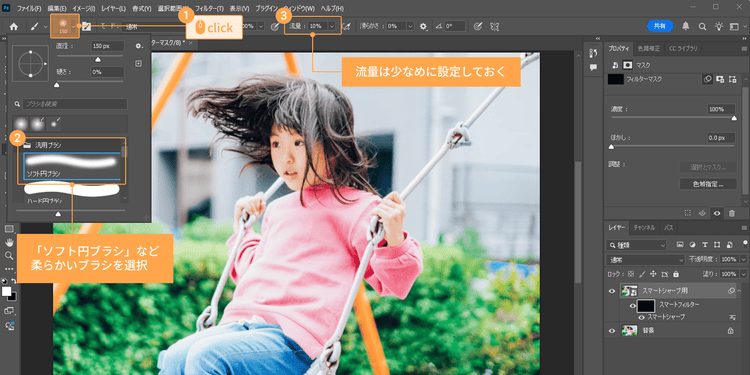Screen dimensions: 750x375
Task: Open the Discover lightbulb icon
Action: click(x=718, y=26)
